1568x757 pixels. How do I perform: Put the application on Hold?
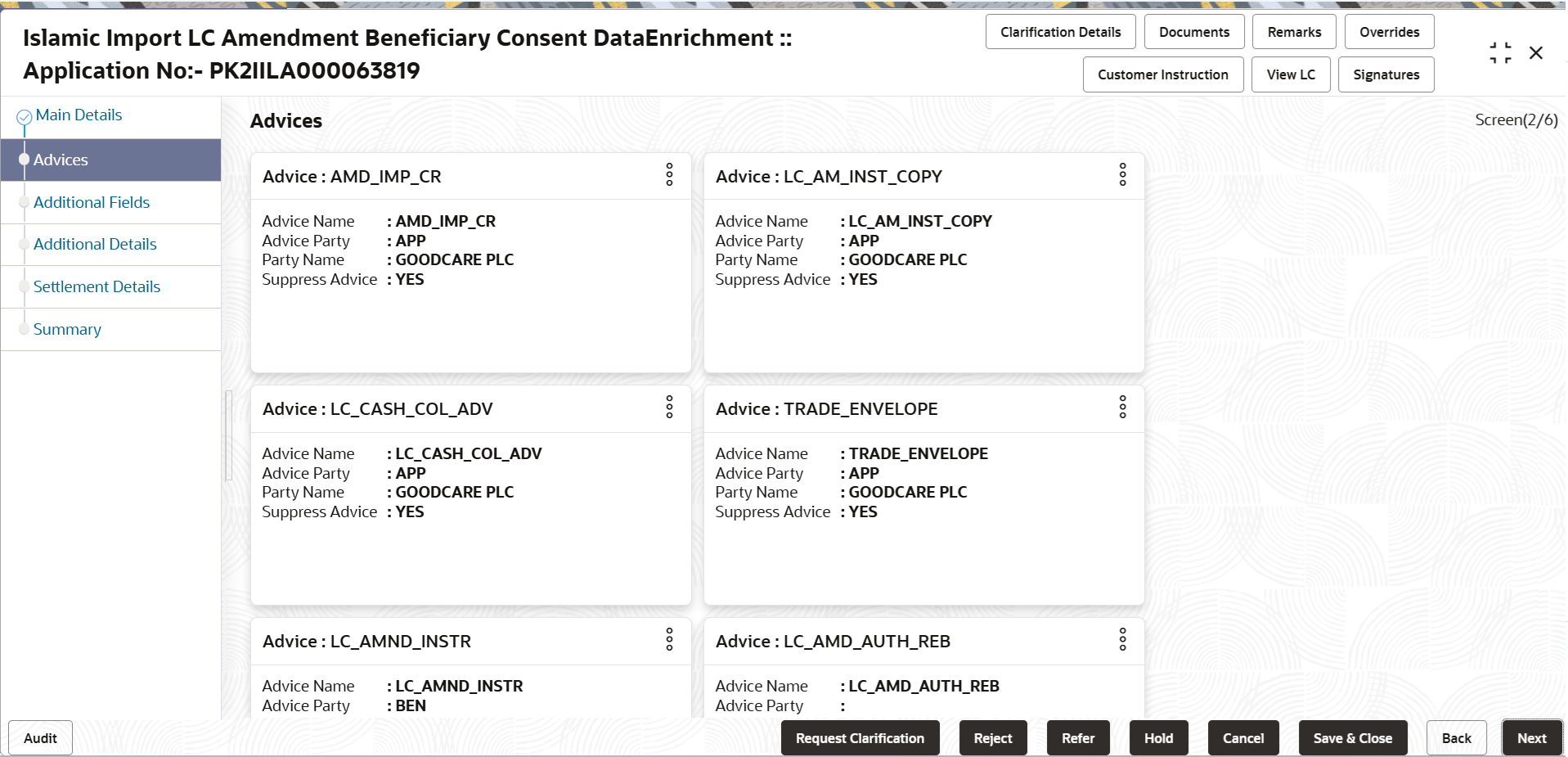1158,738
